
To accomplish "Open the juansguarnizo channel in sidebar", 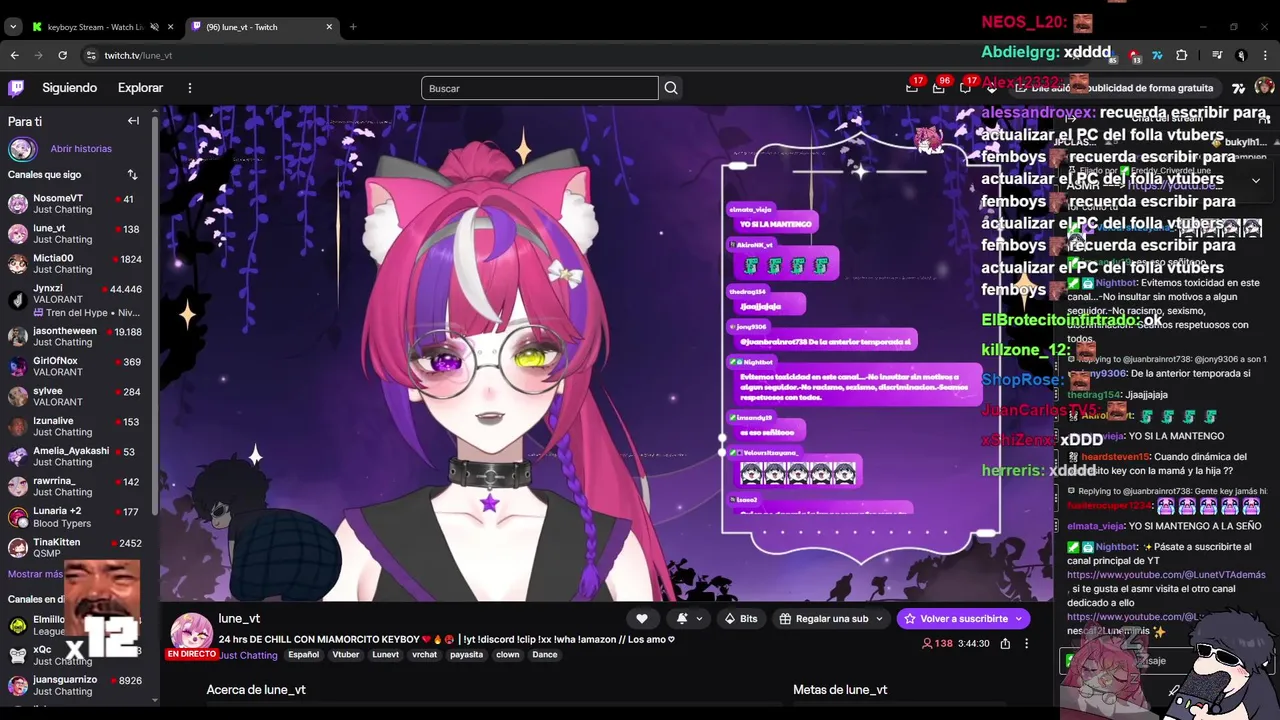I will tap(75, 685).
